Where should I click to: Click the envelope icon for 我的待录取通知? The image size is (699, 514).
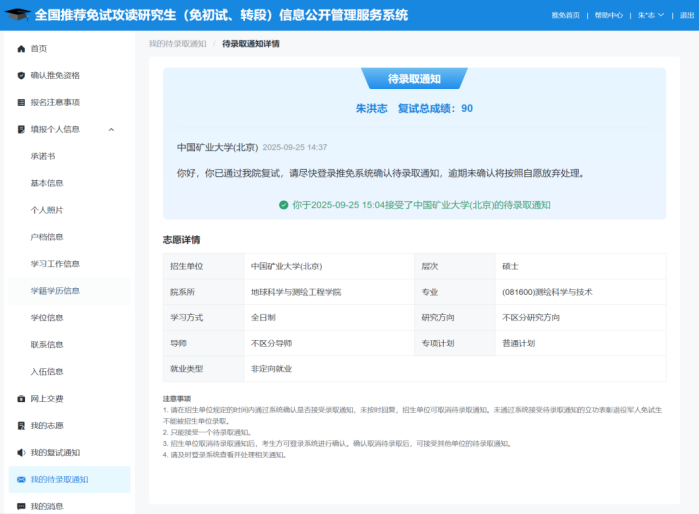tap(21, 479)
